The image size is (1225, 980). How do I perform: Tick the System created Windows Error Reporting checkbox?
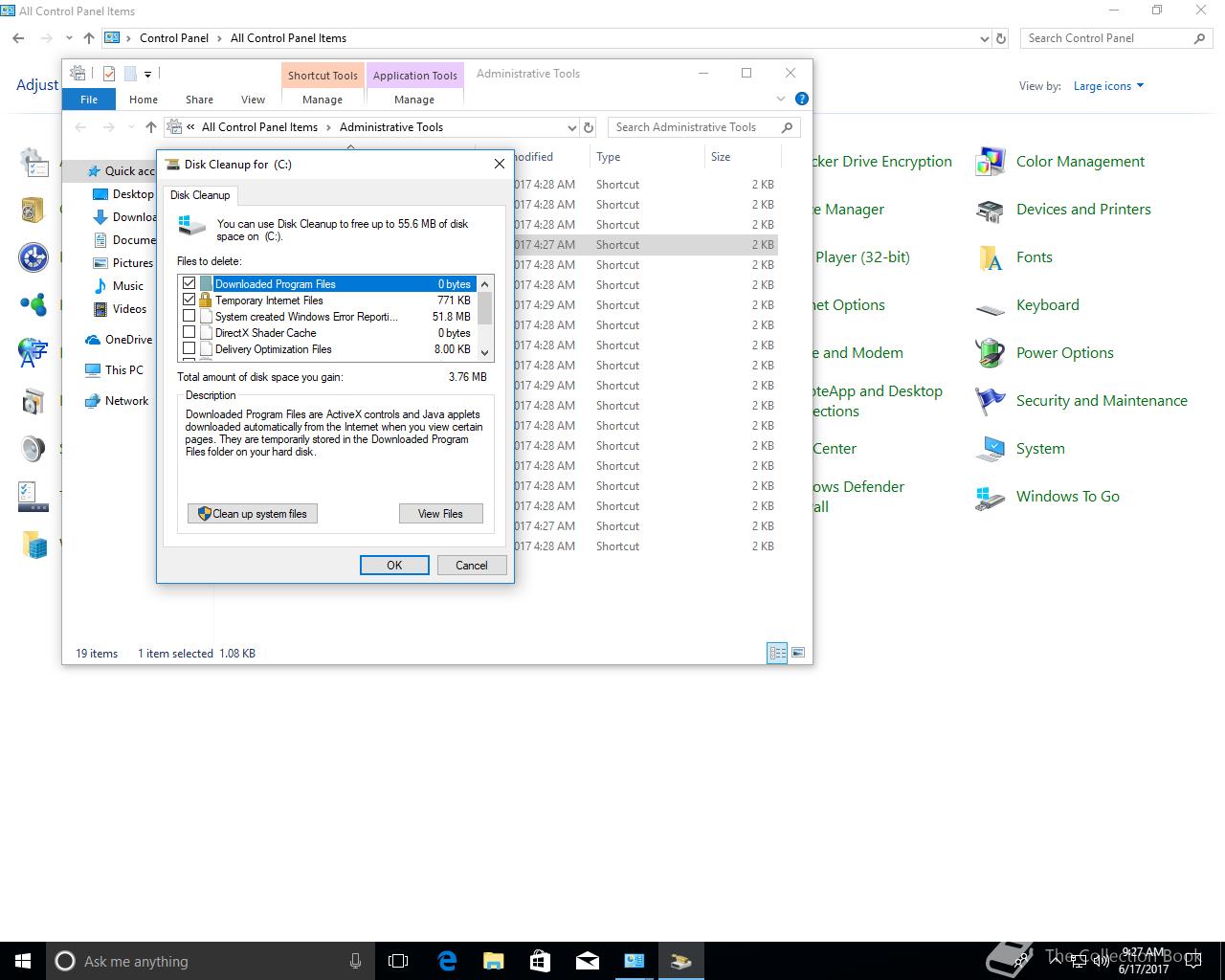pyautogui.click(x=189, y=316)
